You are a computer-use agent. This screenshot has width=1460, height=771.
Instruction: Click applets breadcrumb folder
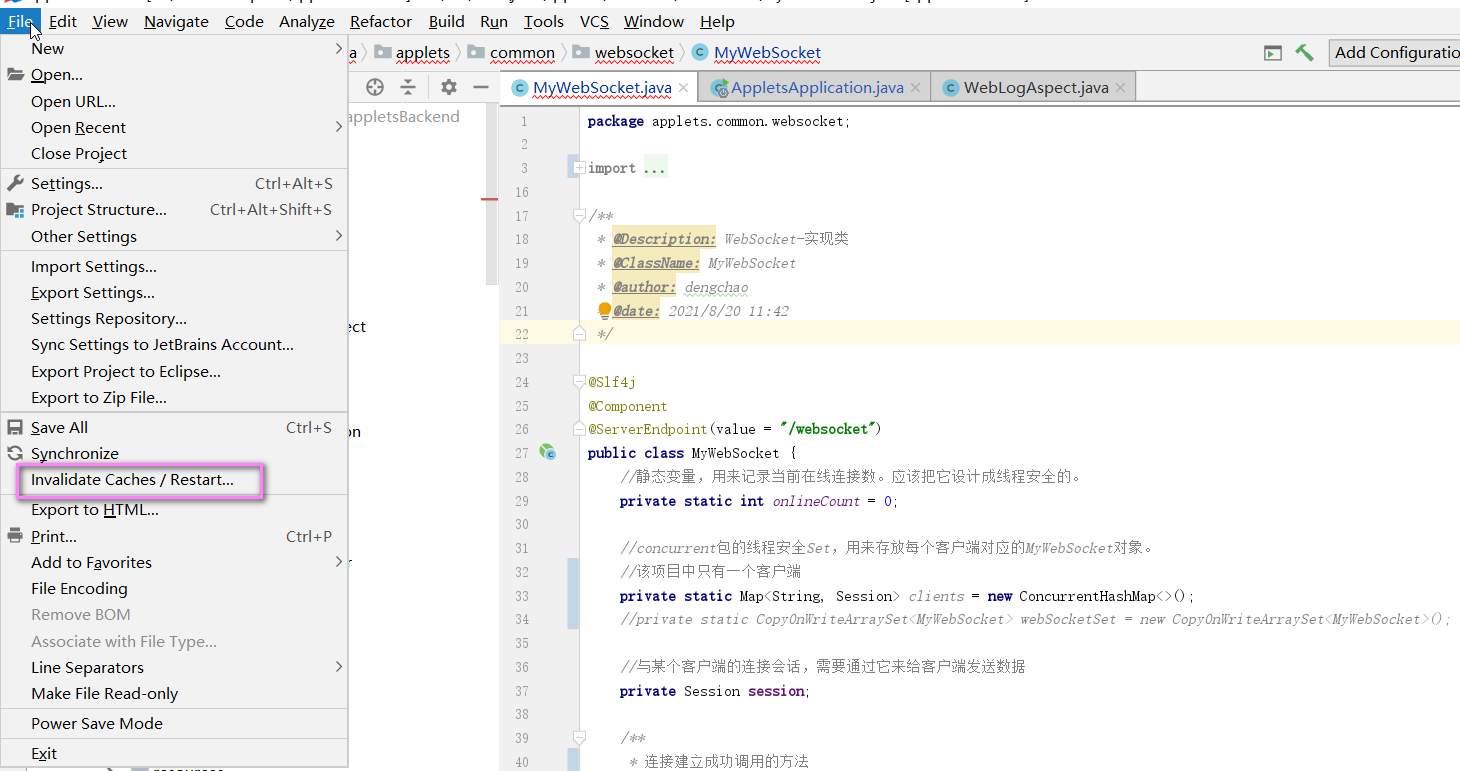coord(412,52)
